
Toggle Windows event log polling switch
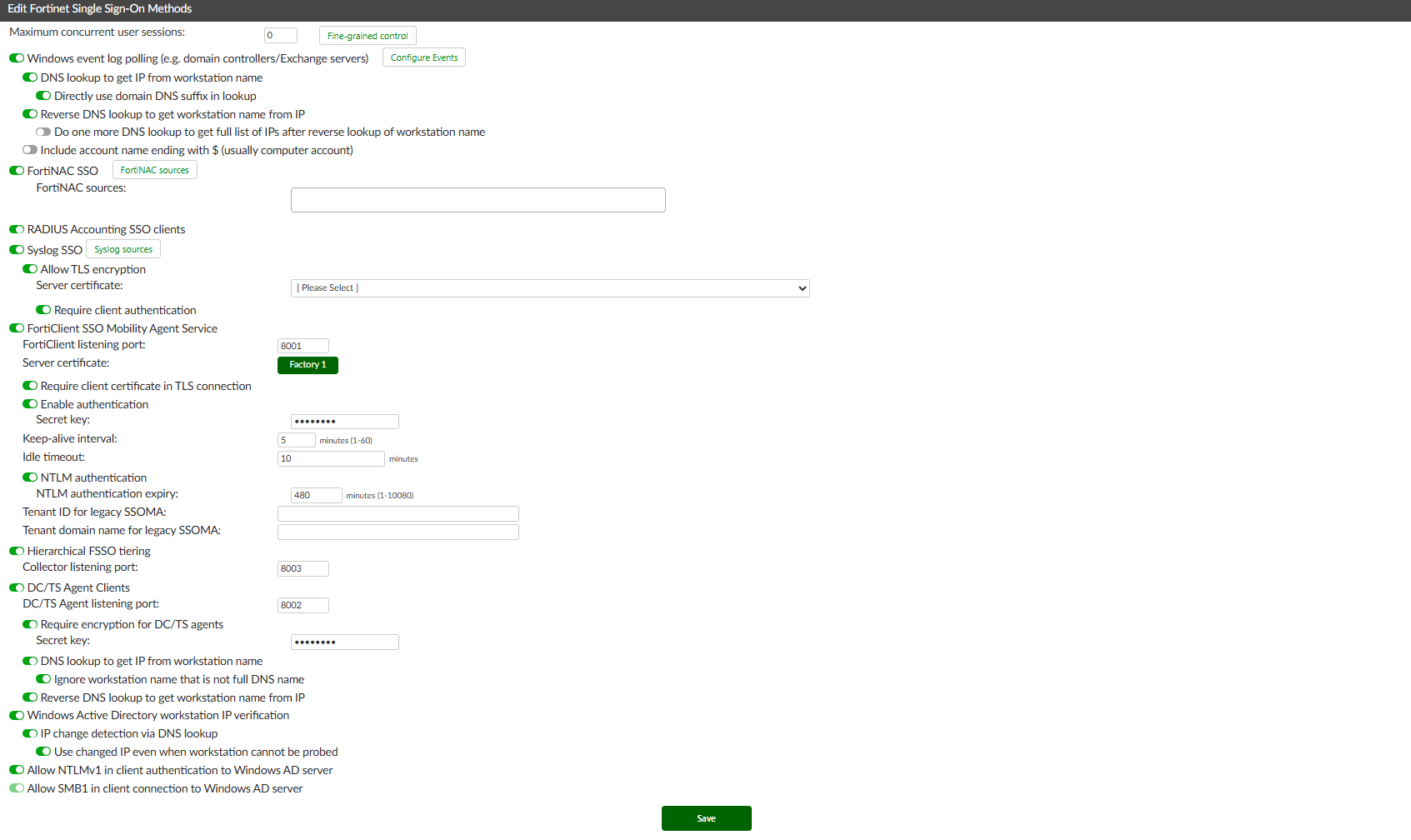click(17, 58)
